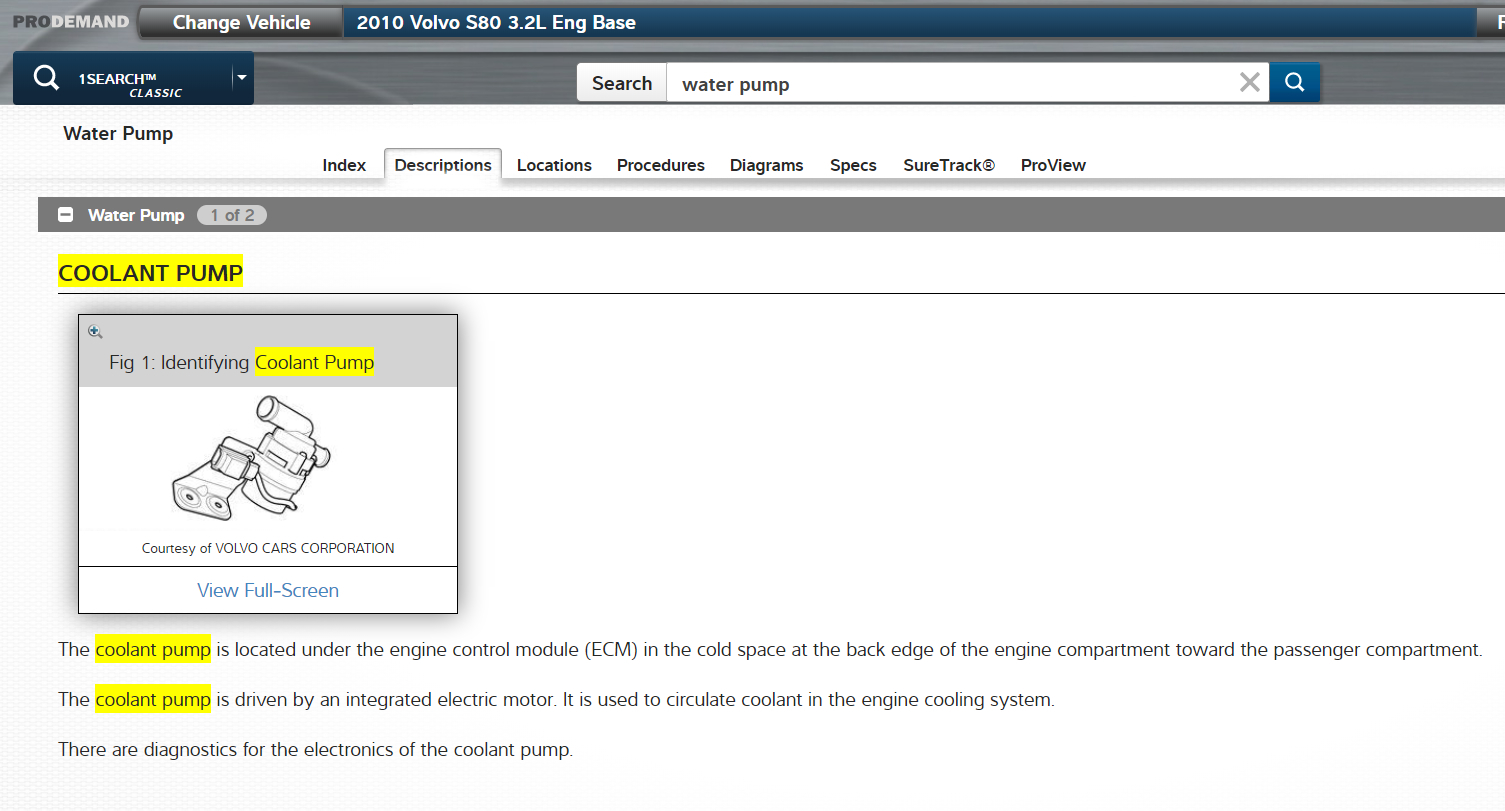1505x811 pixels.
Task: Click the sentence about integrated electric motor
Action: click(556, 700)
